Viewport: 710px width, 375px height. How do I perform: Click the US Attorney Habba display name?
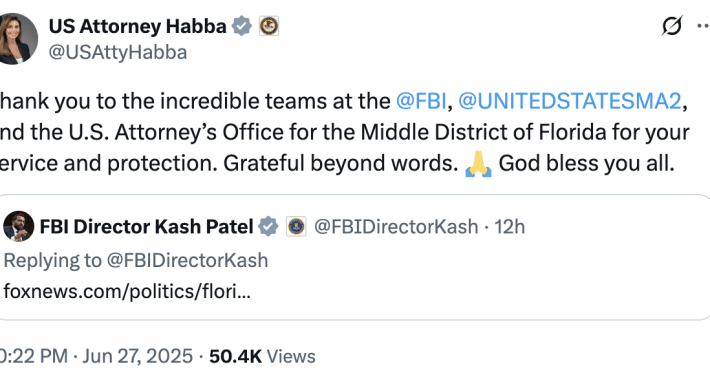coord(138,26)
